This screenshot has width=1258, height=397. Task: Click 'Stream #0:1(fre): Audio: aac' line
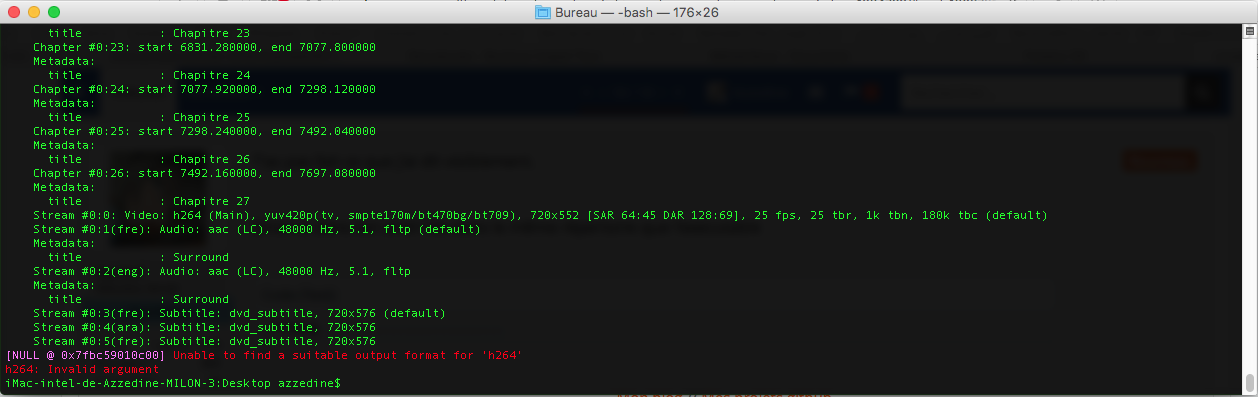pos(257,229)
